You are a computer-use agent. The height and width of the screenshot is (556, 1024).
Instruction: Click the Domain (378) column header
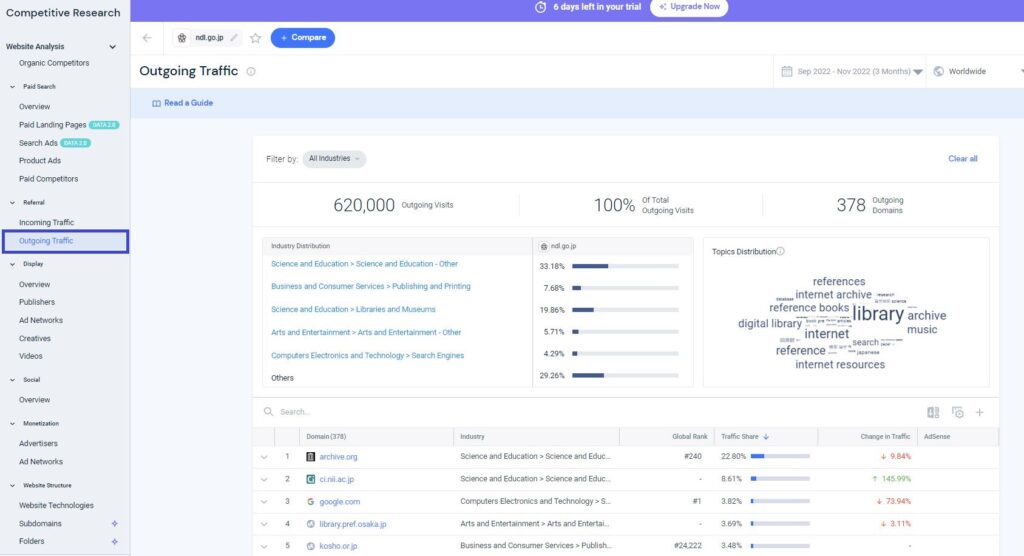(326, 436)
